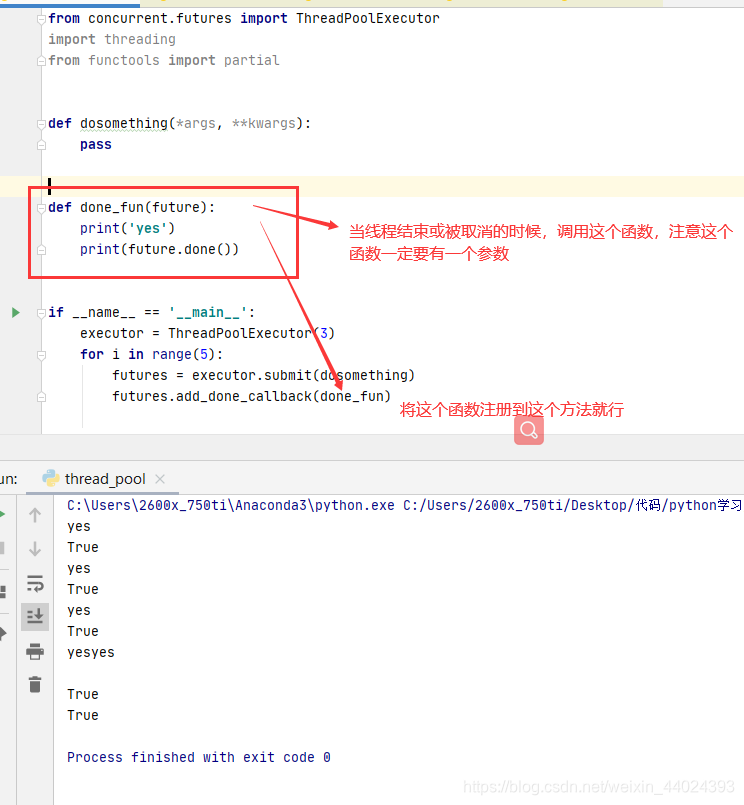Click the Down the Stack Trace arrow
The height and width of the screenshot is (805, 744).
click(x=35, y=549)
